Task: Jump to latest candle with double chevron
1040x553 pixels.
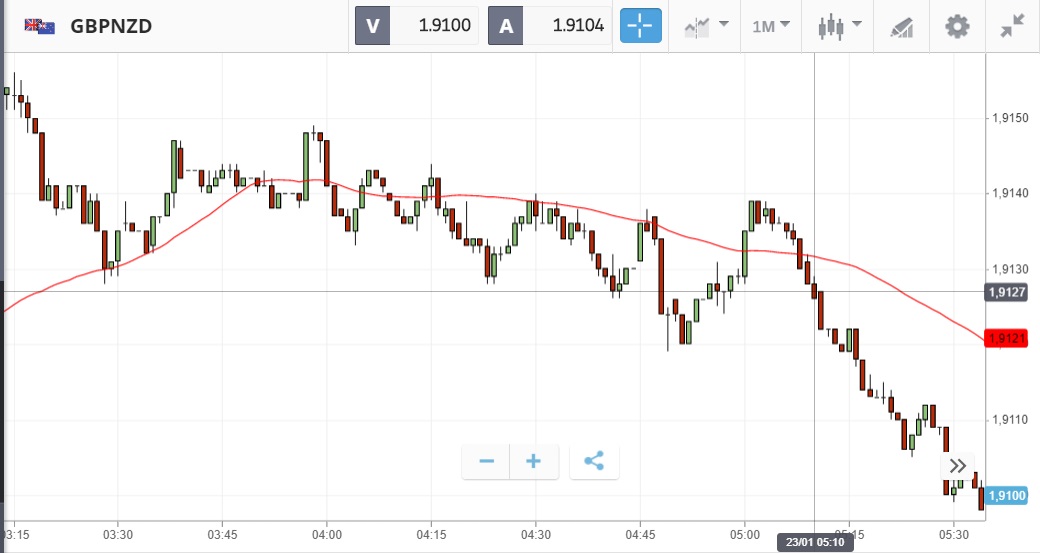Action: (957, 465)
